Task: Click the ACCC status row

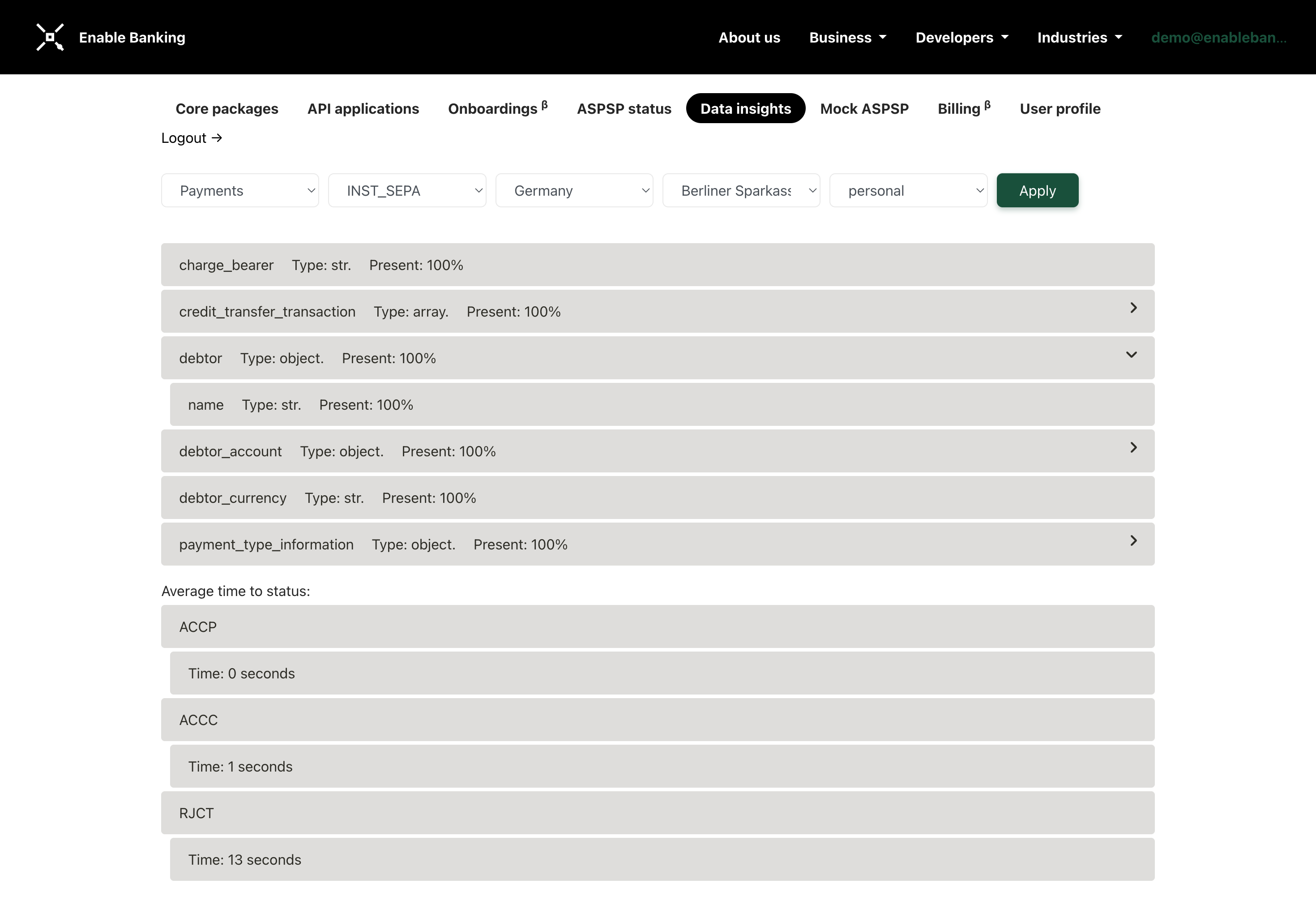Action: [x=658, y=720]
